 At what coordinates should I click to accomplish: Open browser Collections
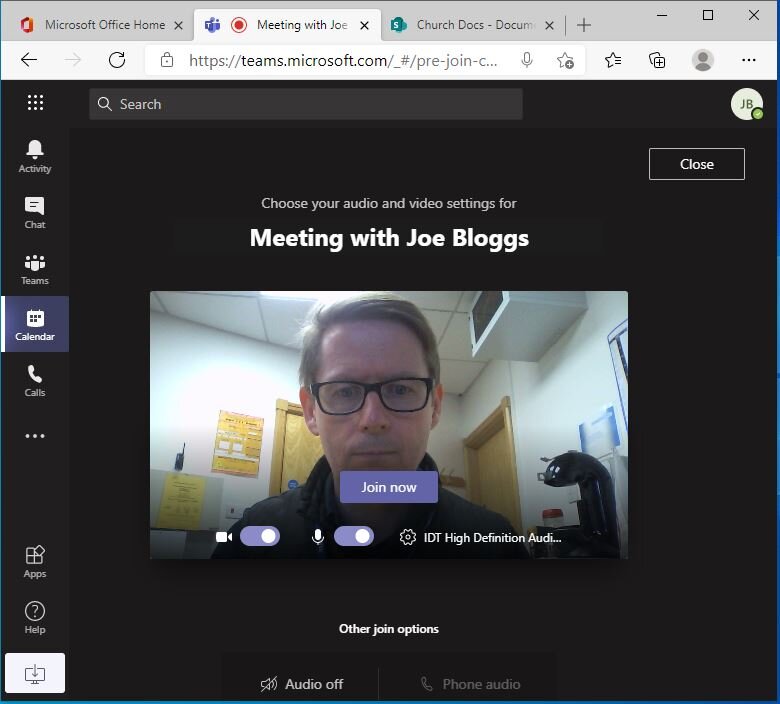point(657,60)
